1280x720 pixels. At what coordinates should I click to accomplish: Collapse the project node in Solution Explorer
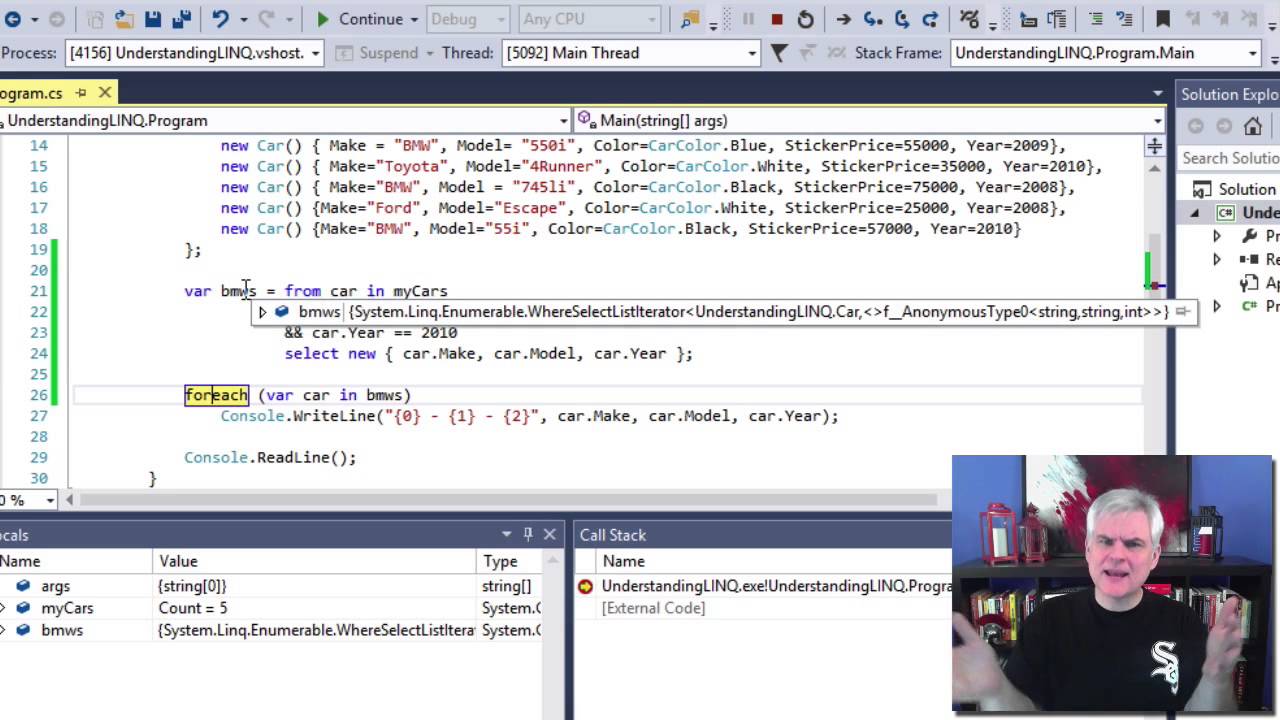pyautogui.click(x=1194, y=213)
